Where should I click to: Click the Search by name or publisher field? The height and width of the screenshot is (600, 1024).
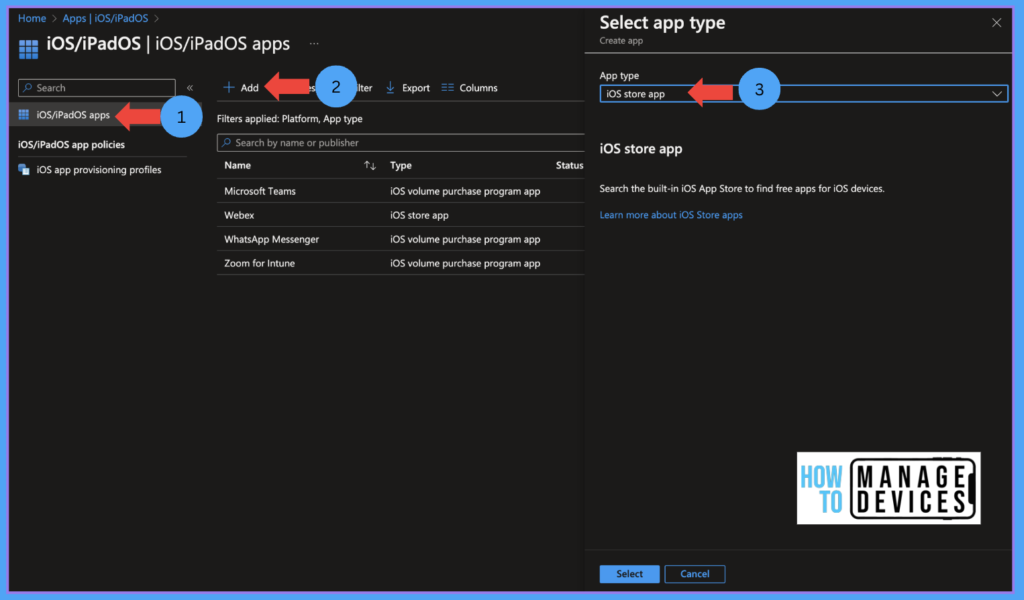[400, 142]
